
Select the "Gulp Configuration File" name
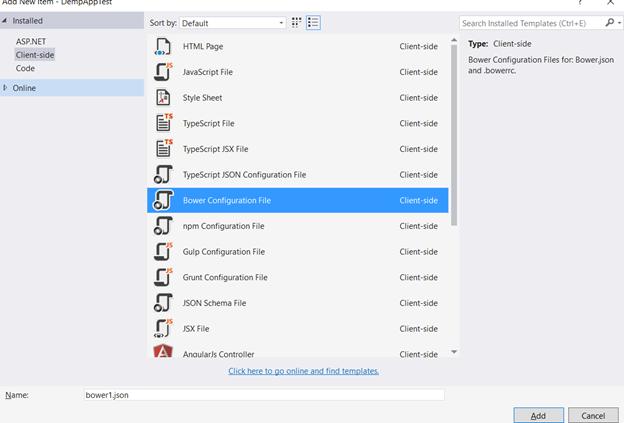[224, 252]
